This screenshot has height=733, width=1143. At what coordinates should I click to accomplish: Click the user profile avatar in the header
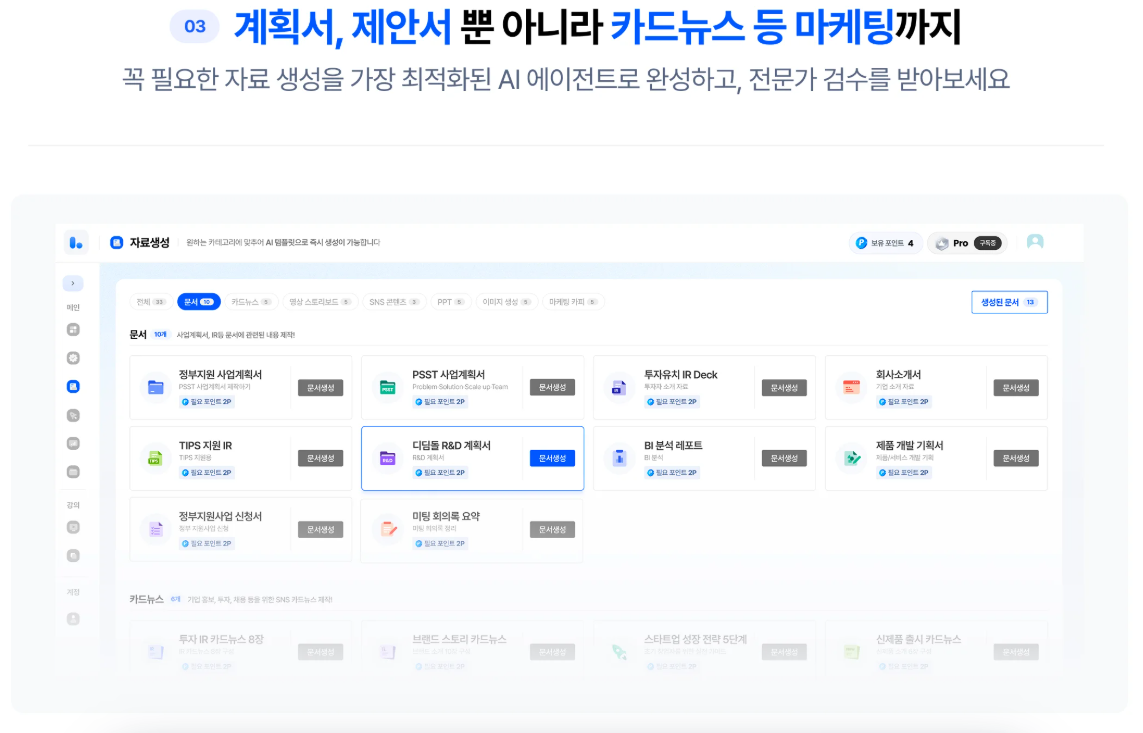1035,242
